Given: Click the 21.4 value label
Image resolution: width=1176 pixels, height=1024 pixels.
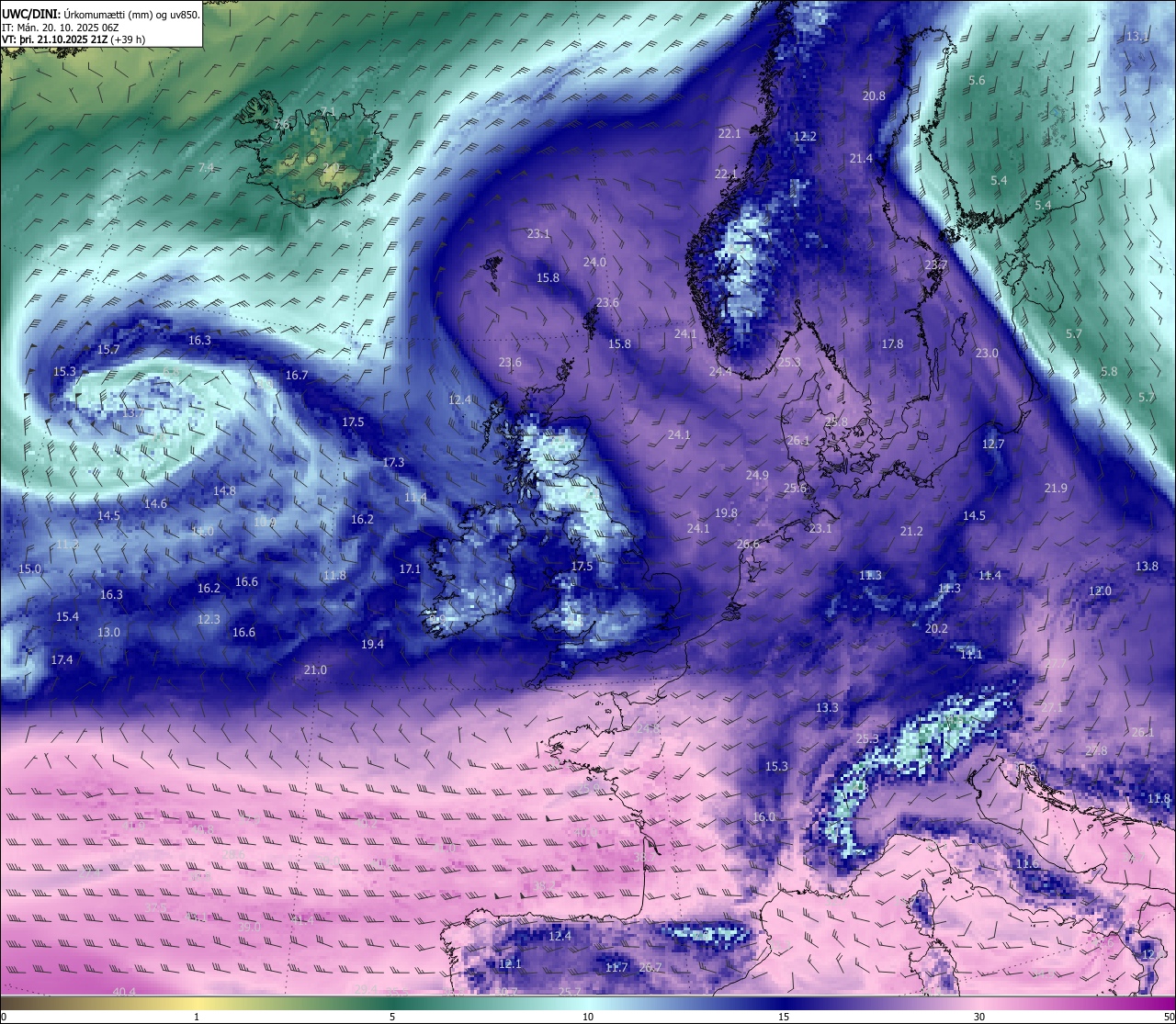Looking at the screenshot, I should [x=861, y=159].
